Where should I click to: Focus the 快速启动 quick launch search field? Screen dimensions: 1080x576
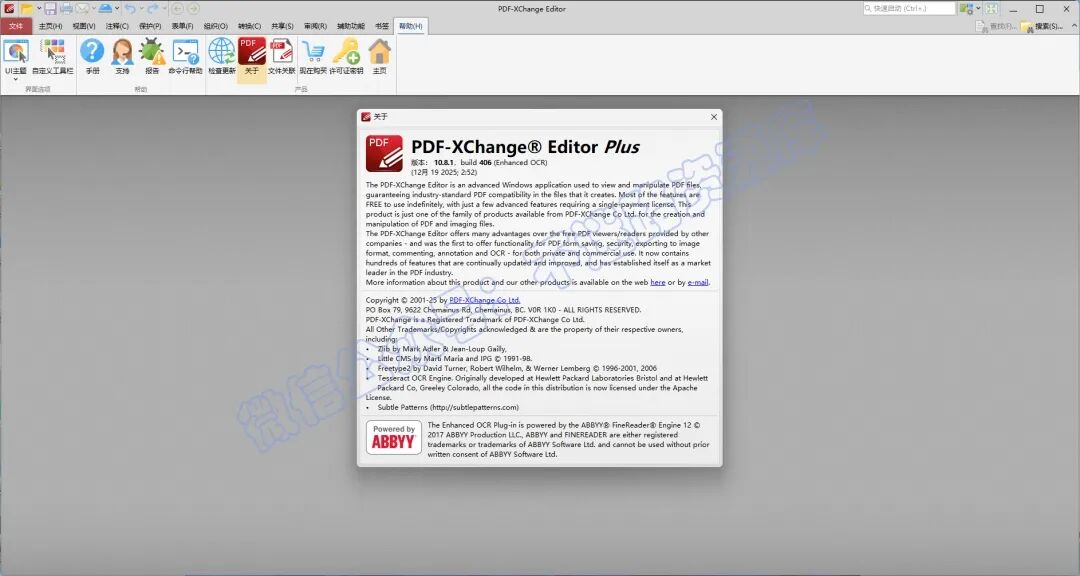click(909, 8)
